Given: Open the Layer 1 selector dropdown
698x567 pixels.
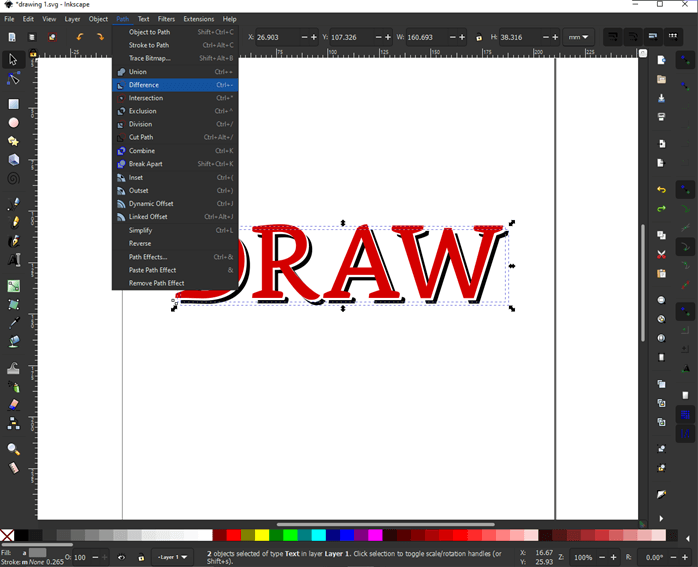Looking at the screenshot, I should [174, 557].
